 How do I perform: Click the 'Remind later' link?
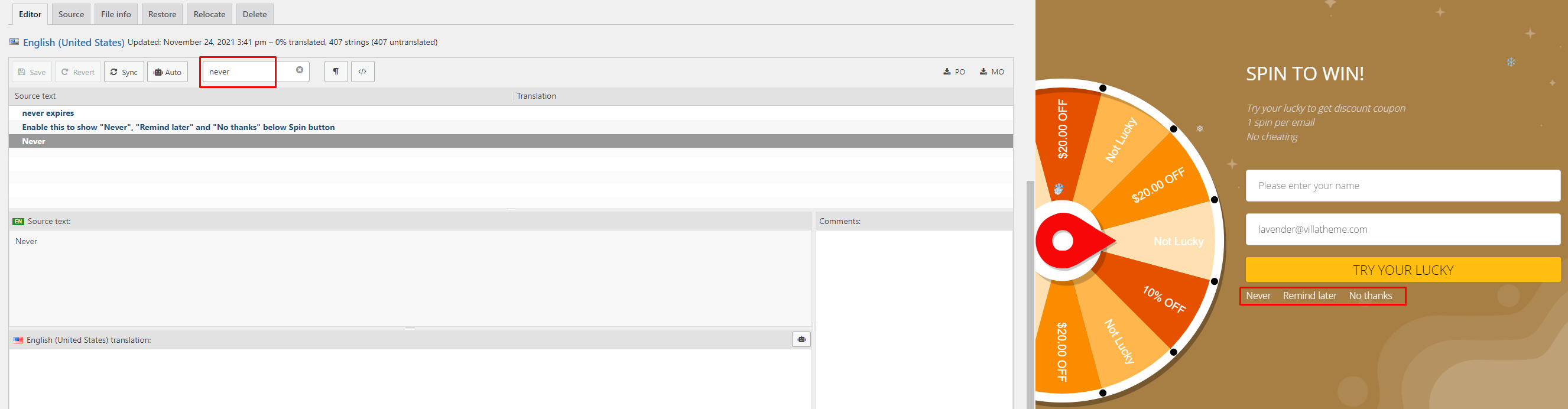click(1310, 296)
